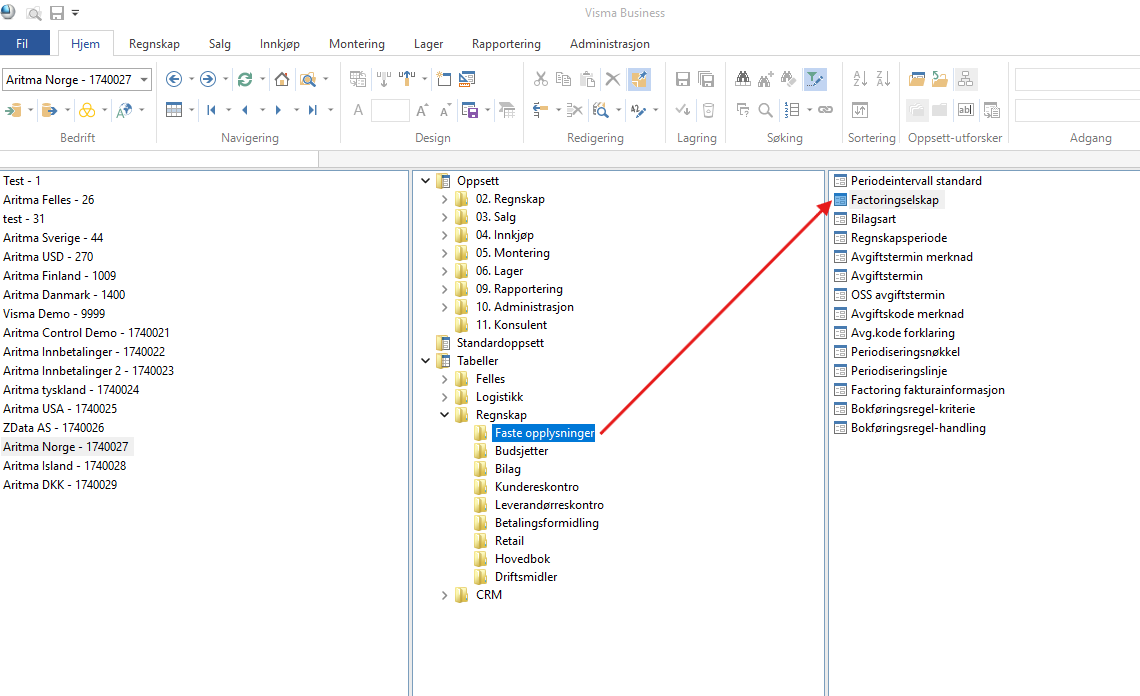The height and width of the screenshot is (696, 1140).
Task: Jump to first record navigation icon
Action: click(212, 110)
